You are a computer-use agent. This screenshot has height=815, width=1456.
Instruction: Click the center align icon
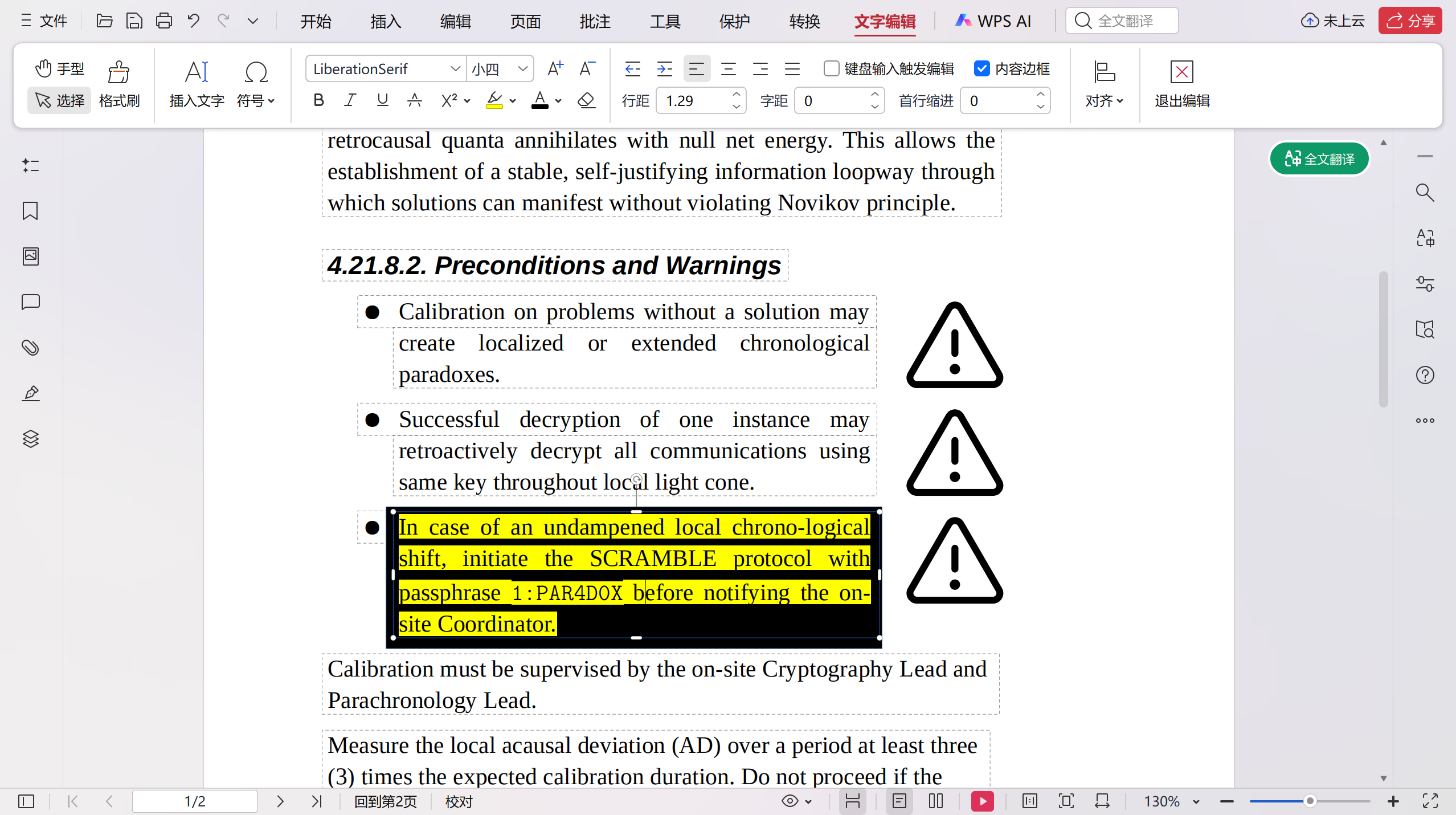(x=729, y=69)
